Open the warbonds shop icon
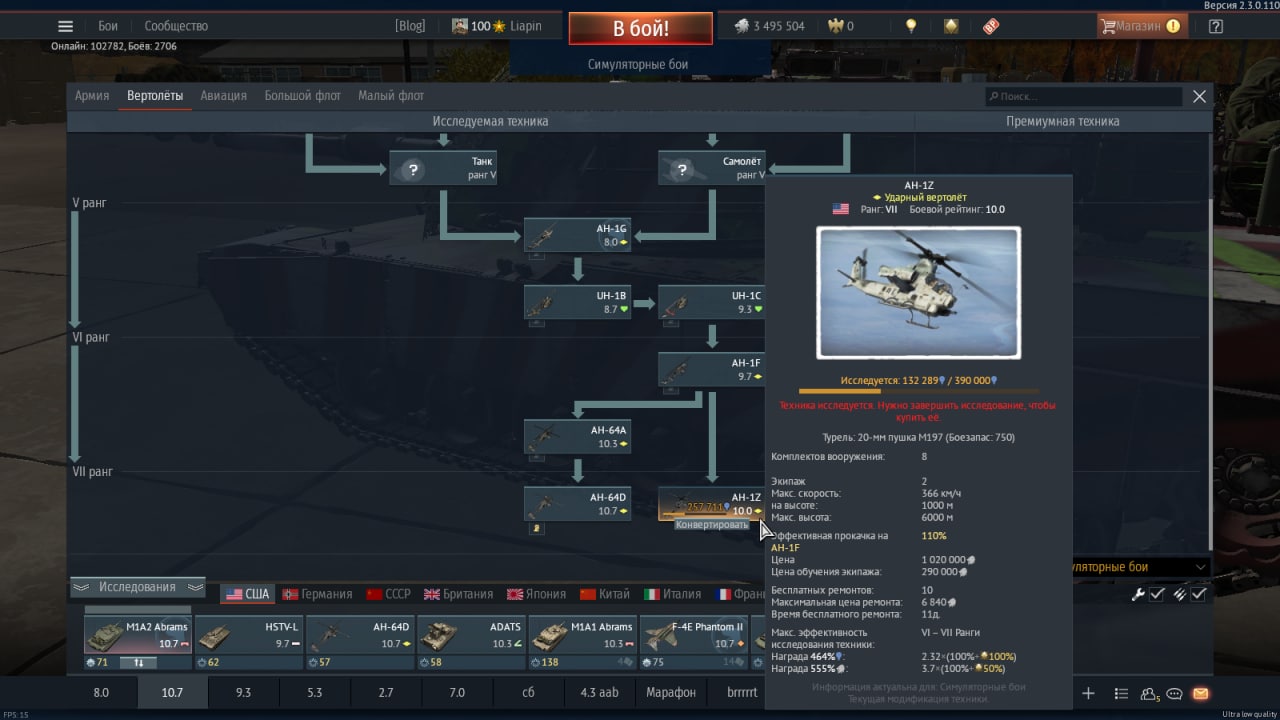The height and width of the screenshot is (720, 1280). pyautogui.click(x=951, y=26)
